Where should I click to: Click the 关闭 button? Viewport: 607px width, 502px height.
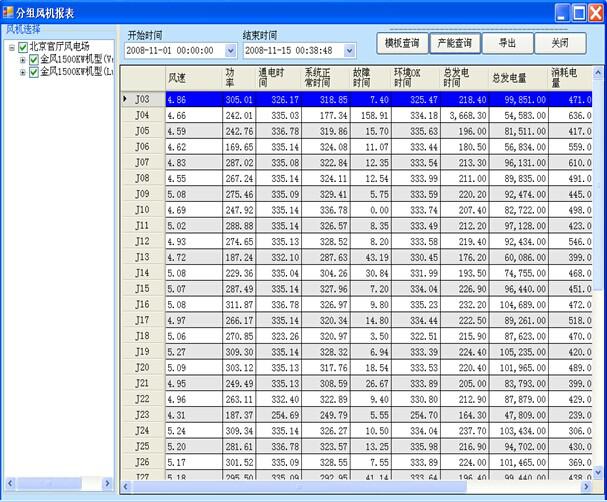560,43
